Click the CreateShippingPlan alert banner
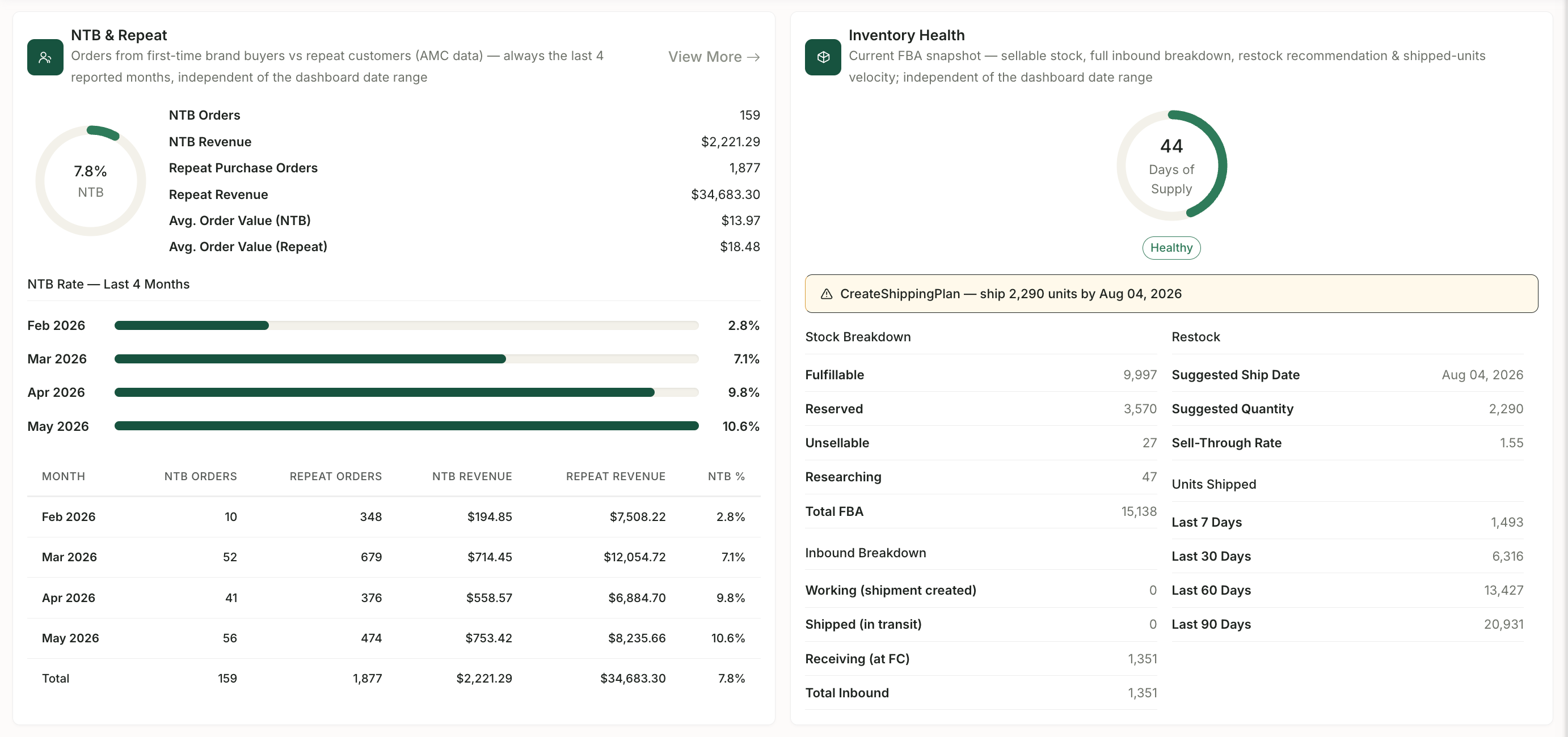 (1171, 294)
